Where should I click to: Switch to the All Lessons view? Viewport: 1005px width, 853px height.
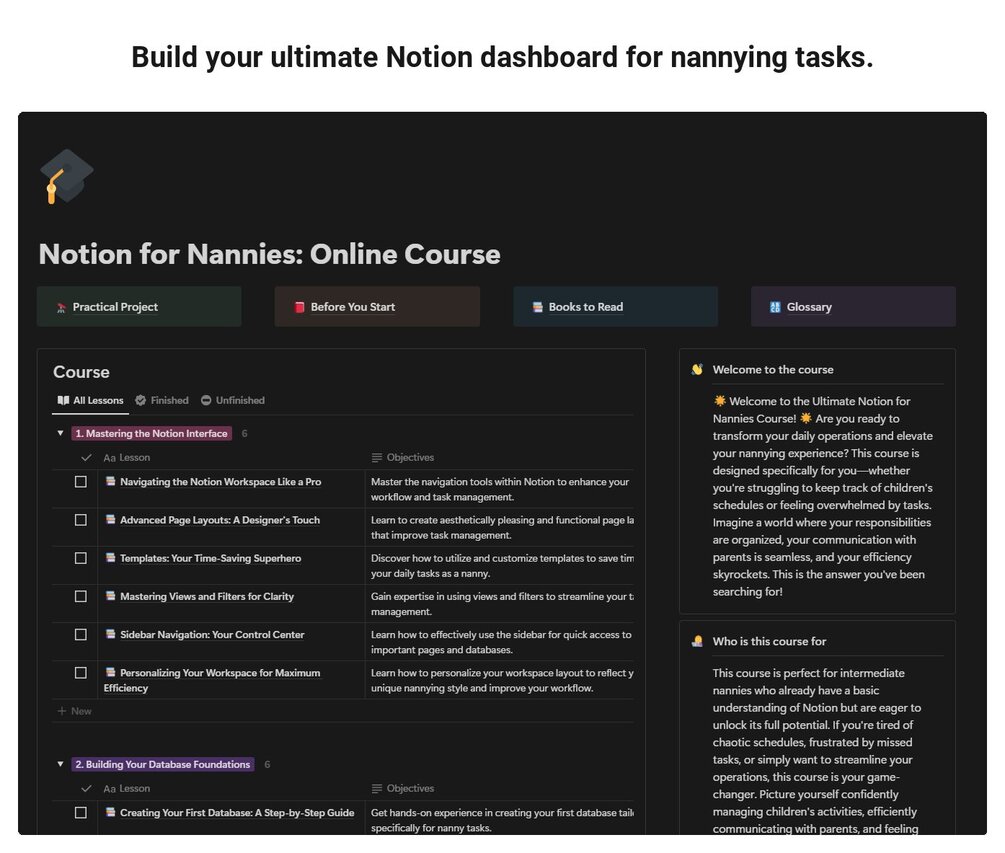90,401
